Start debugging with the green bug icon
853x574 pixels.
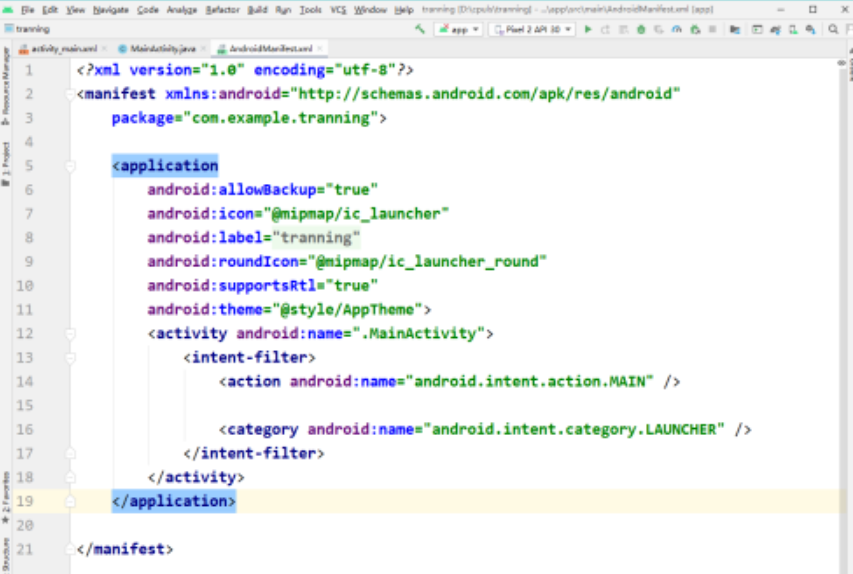pos(641,29)
